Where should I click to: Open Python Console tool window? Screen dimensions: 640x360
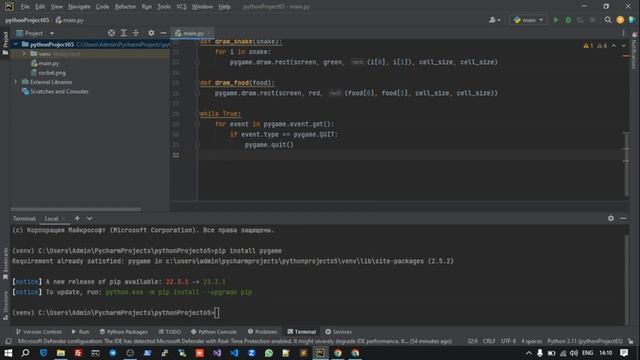point(213,331)
